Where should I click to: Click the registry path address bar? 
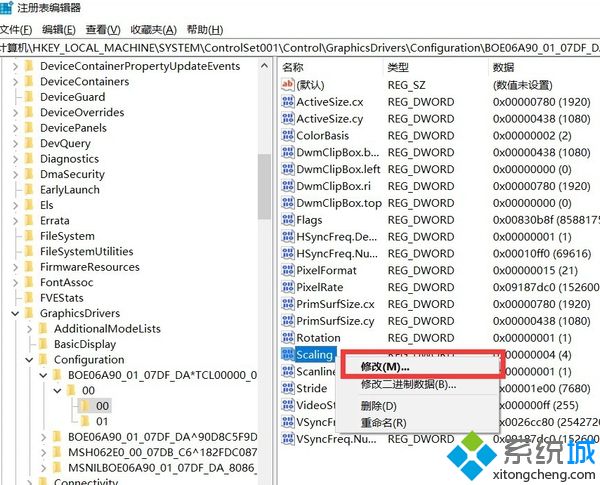[x=300, y=48]
